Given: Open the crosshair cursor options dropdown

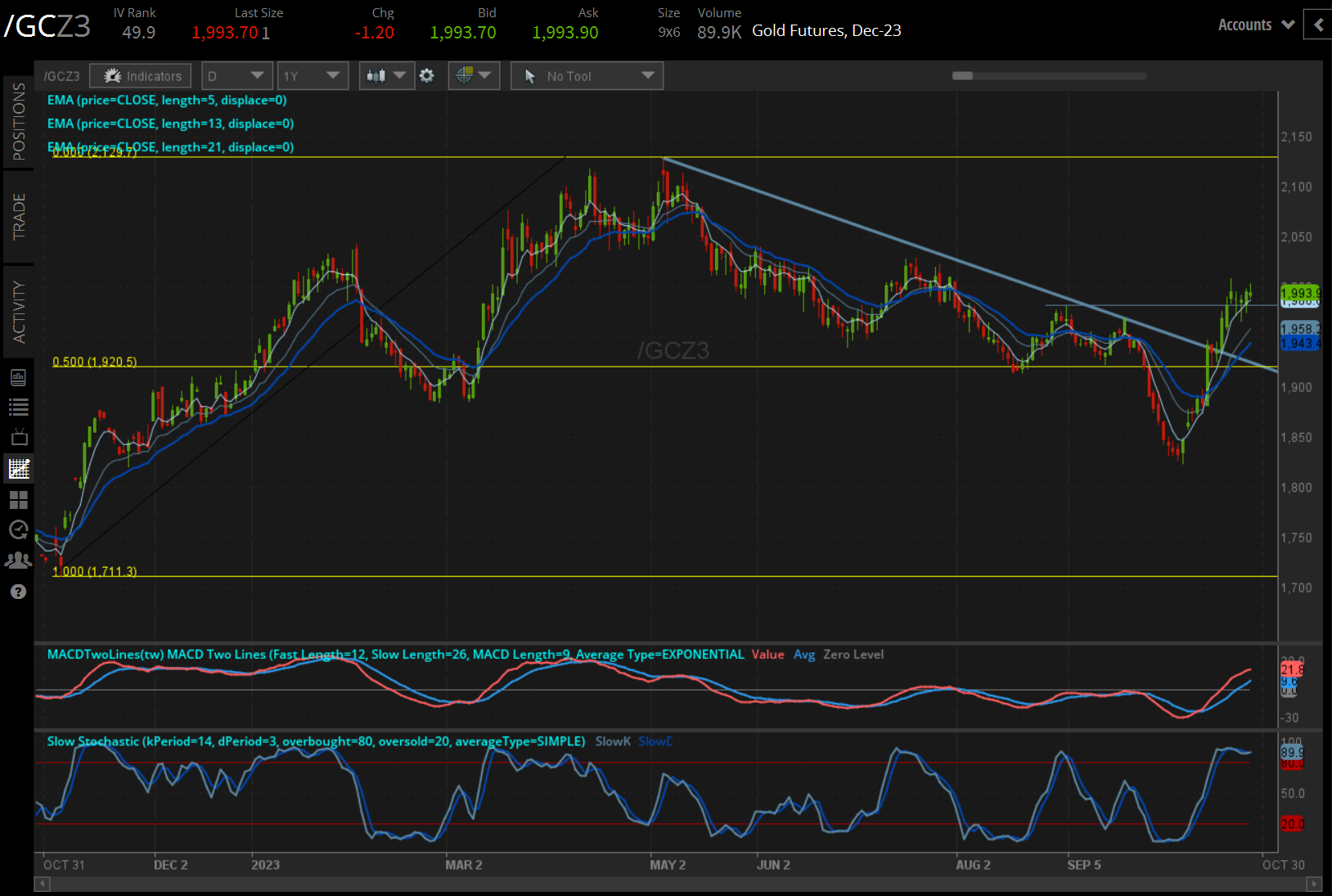Looking at the screenshot, I should pos(474,76).
